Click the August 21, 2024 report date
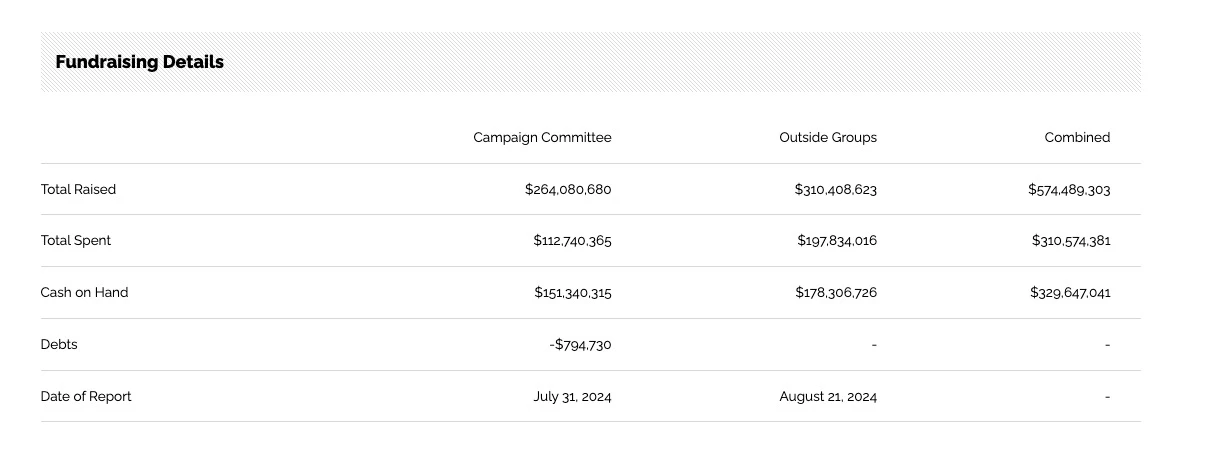The width and height of the screenshot is (1226, 458). (x=828, y=397)
